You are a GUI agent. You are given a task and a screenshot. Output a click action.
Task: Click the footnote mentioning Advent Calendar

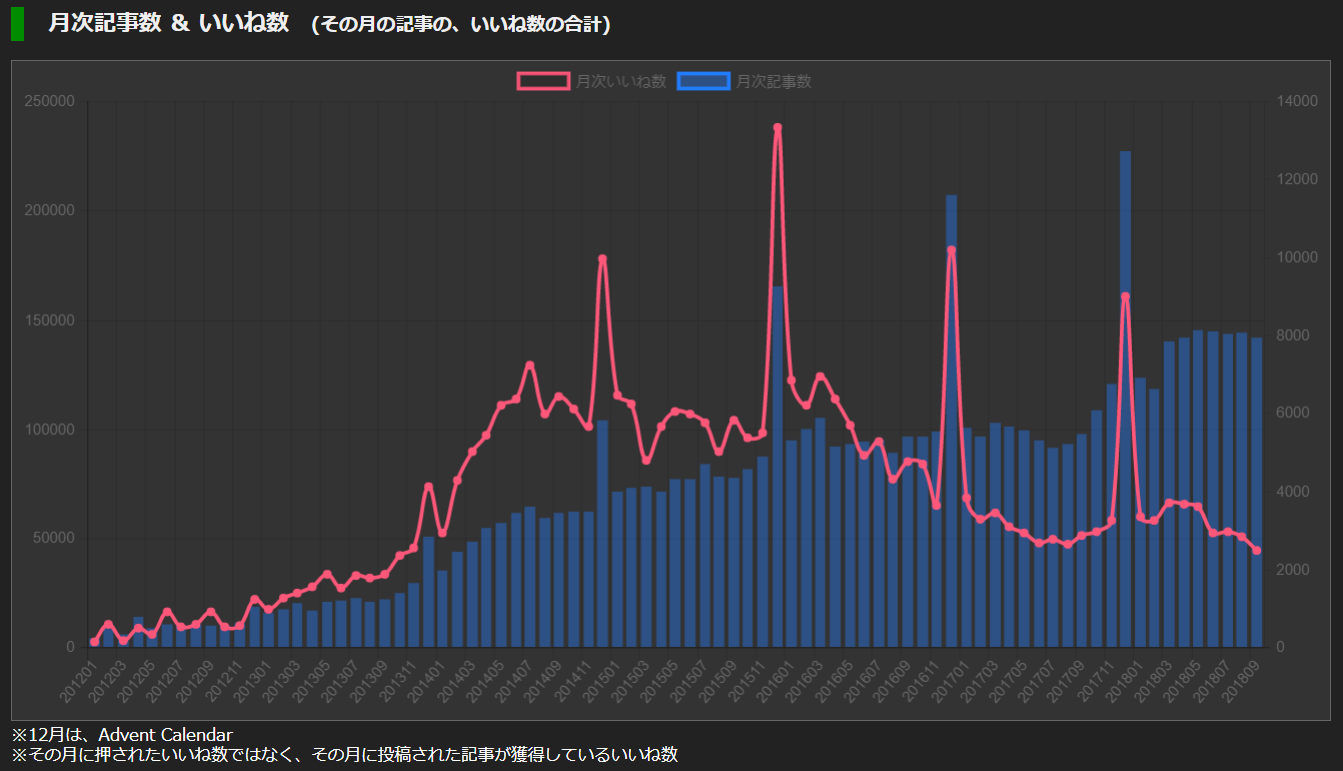click(122, 735)
